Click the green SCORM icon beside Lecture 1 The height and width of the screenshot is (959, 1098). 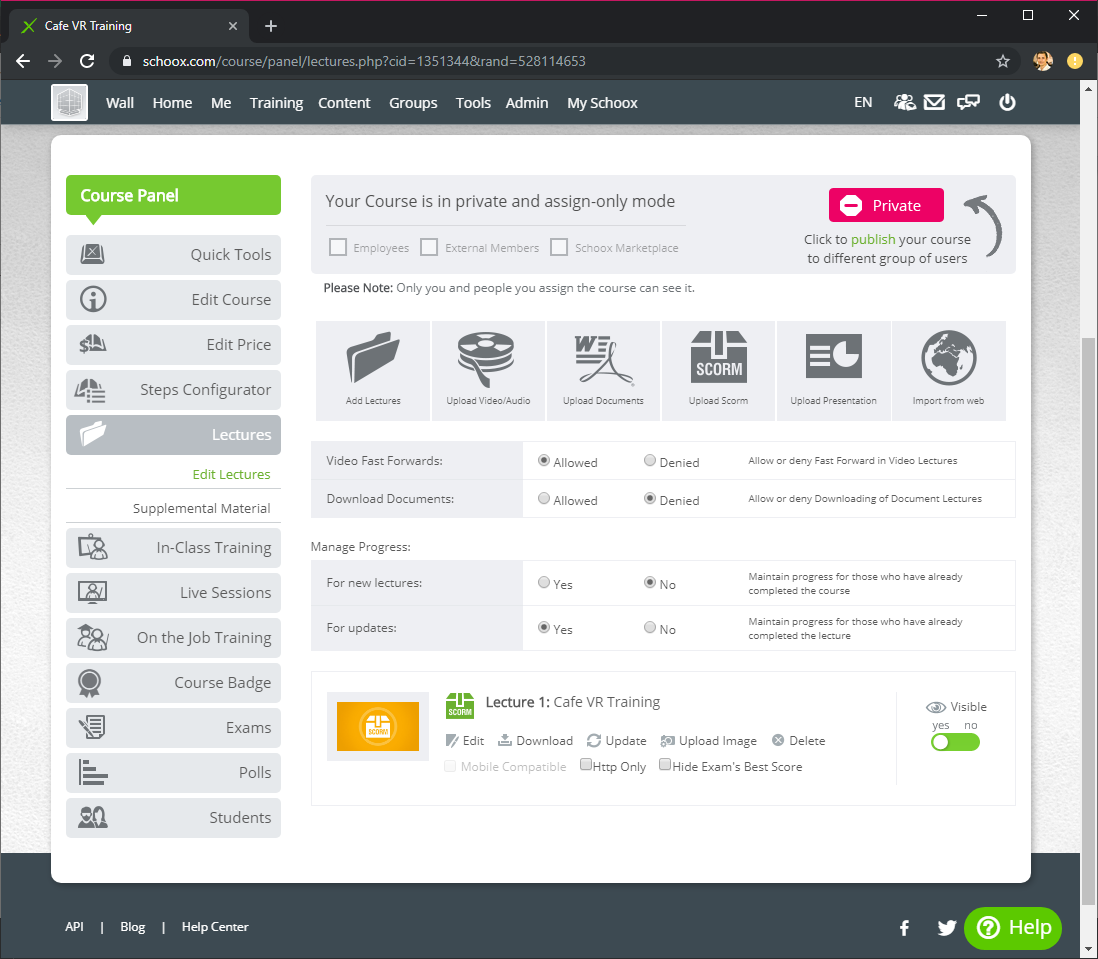tap(460, 706)
